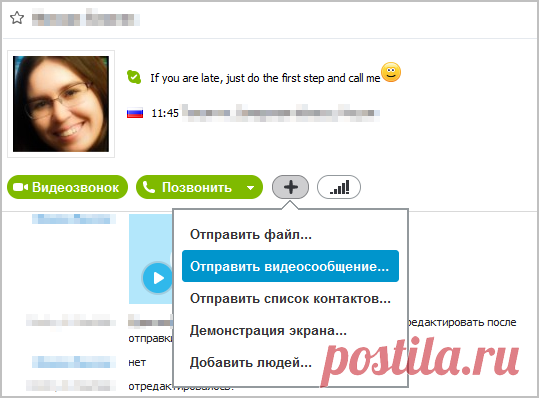Click the phone handset icon on Позвонить

point(149,187)
